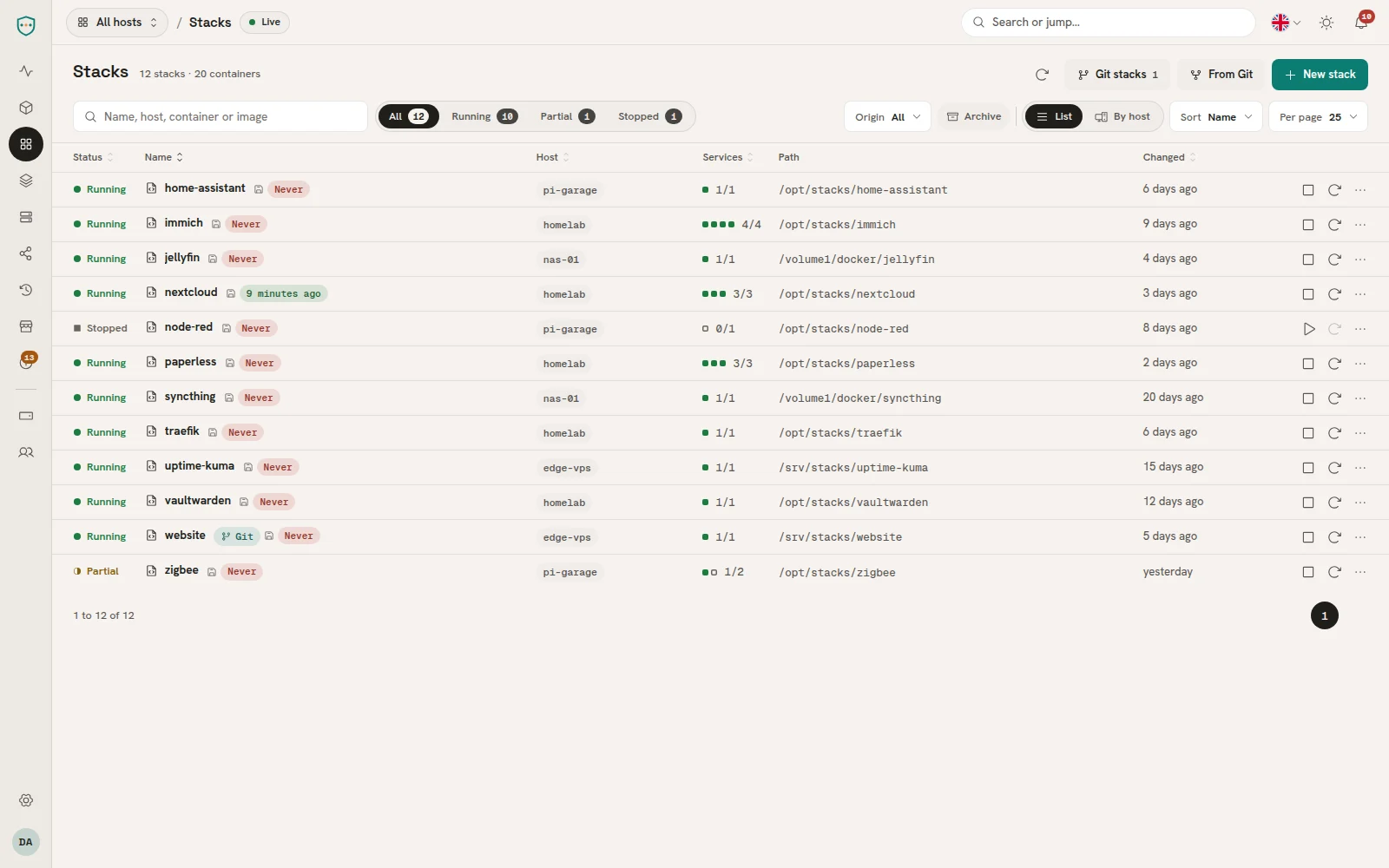Open the All hosts selector
This screenshot has height=868, width=1389.
(x=117, y=23)
